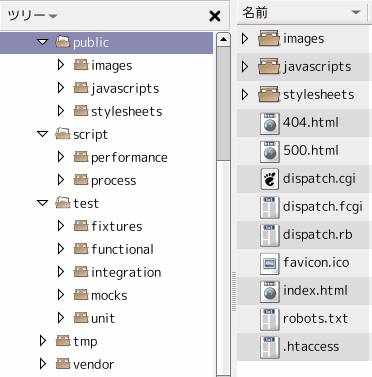Expand javascripts folder in the file list

click(245, 67)
